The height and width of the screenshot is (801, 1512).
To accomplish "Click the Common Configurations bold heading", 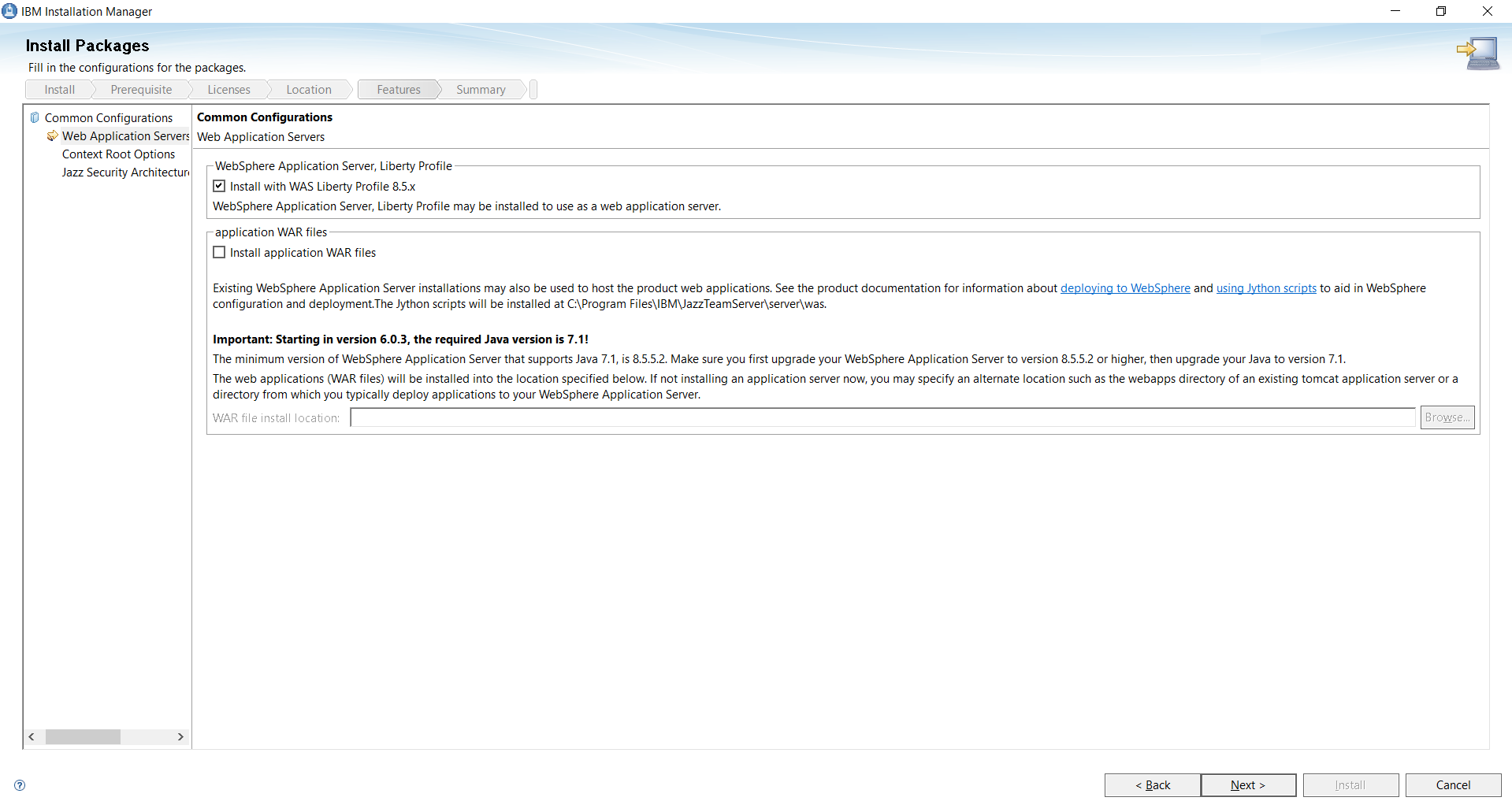I will click(x=265, y=117).
